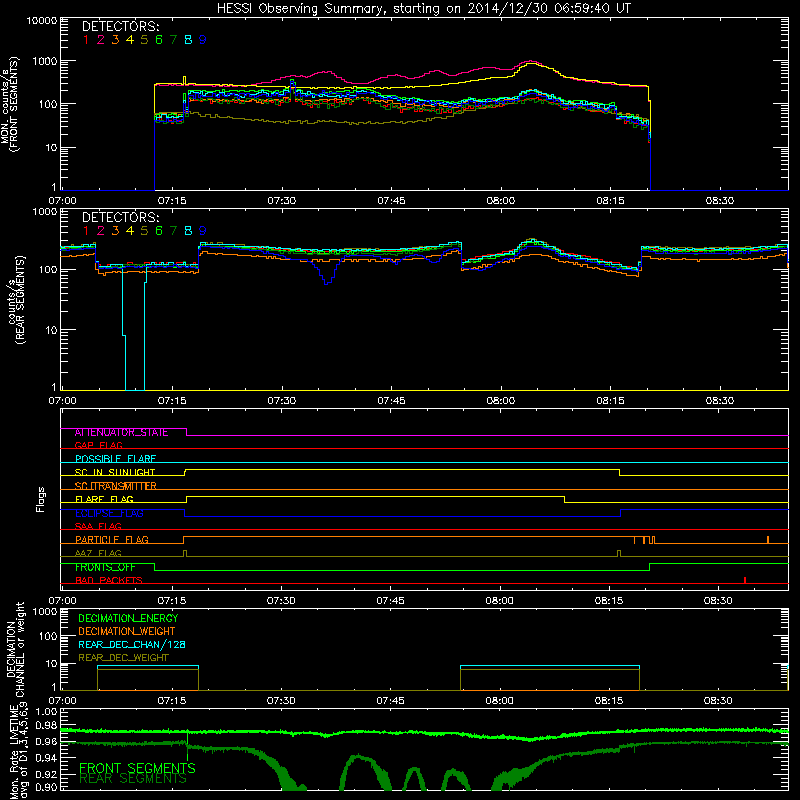Select pink detector '2' in rear segments legend

[x=101, y=231]
